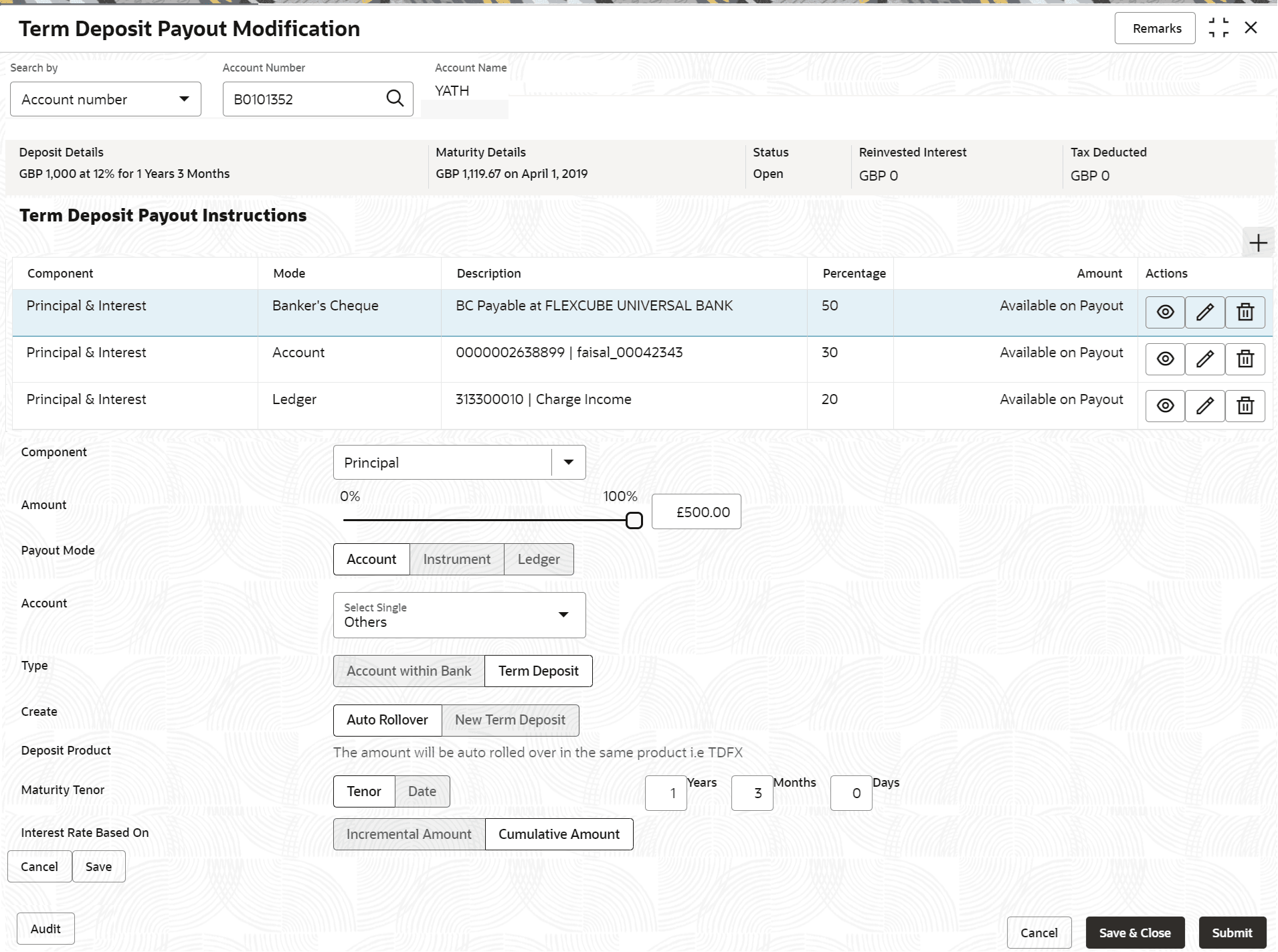Open the Remarks panel
This screenshot has height=952, width=1278.
(x=1156, y=29)
